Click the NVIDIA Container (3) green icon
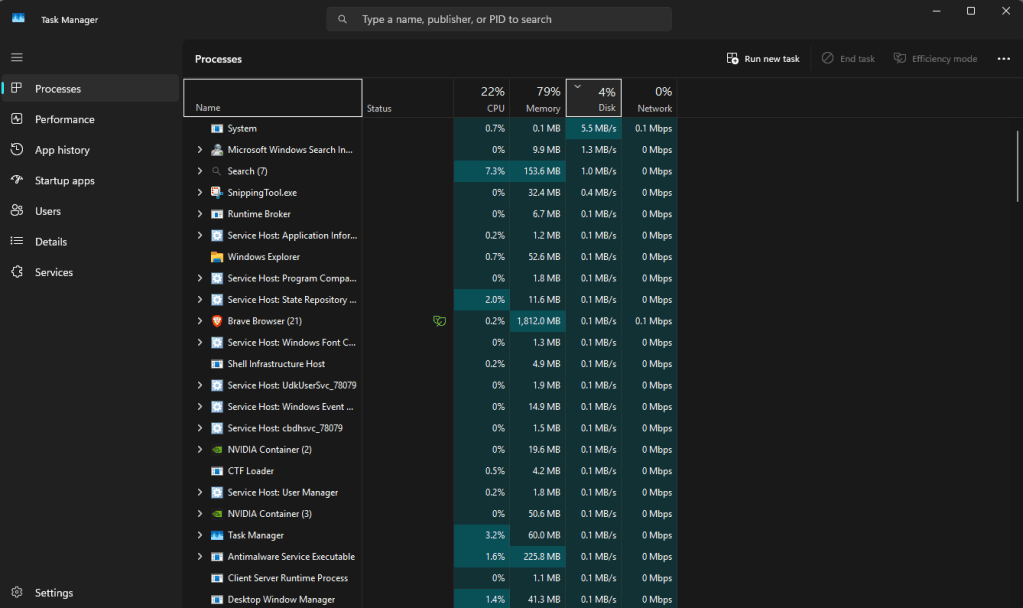 pos(217,514)
